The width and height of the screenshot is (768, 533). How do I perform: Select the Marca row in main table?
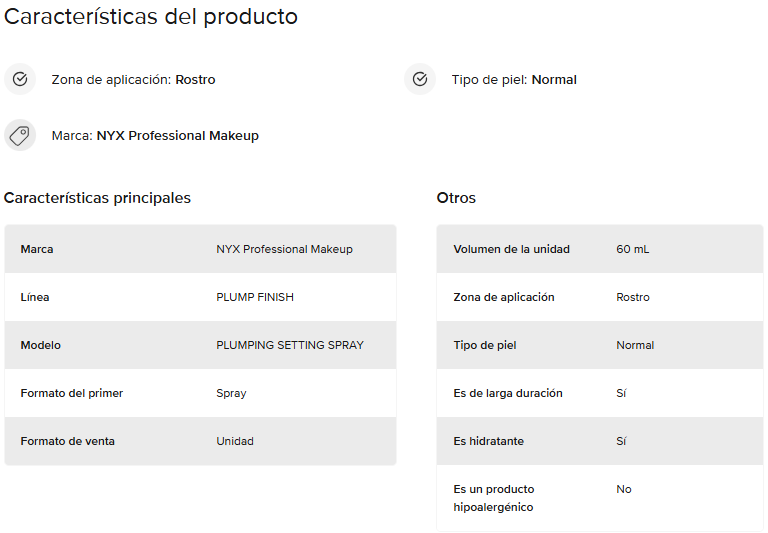[200, 249]
